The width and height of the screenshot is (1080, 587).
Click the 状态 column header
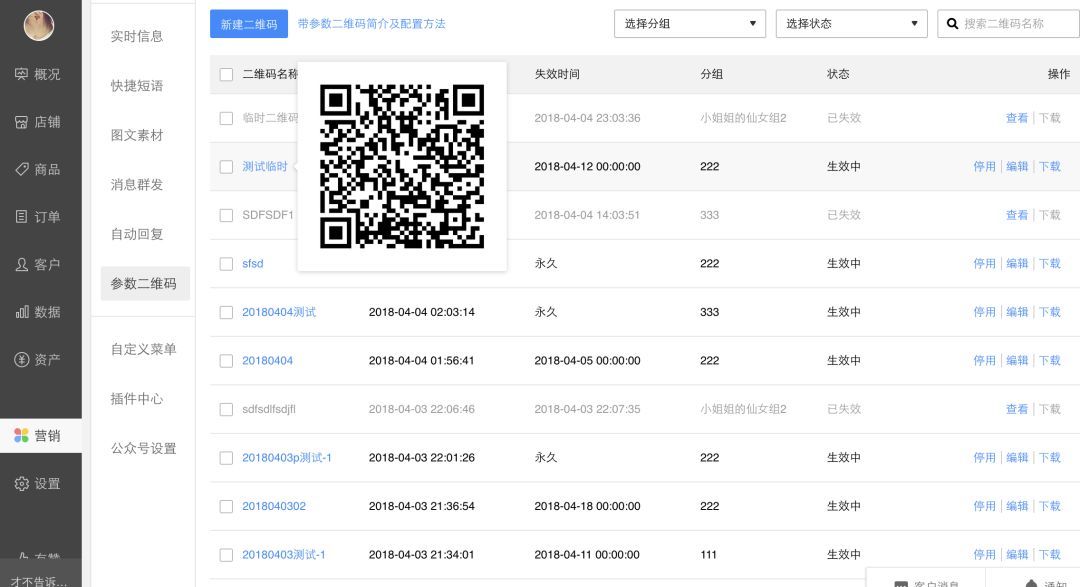click(x=838, y=74)
